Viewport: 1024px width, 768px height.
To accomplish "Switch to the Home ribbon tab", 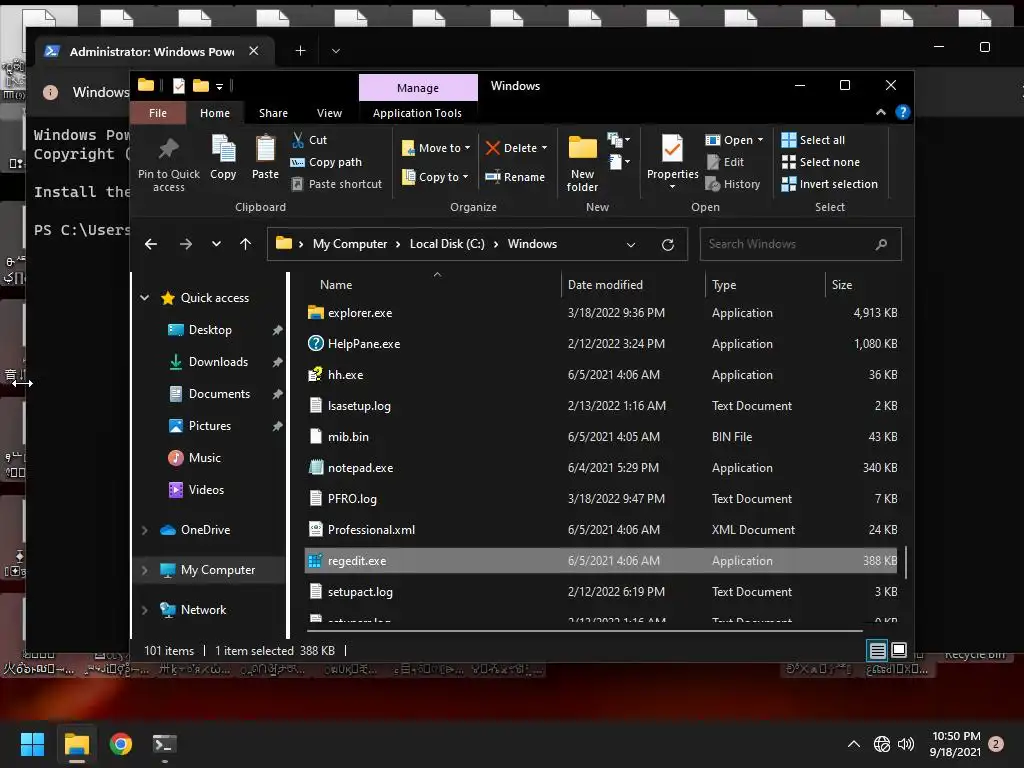I will [215, 113].
